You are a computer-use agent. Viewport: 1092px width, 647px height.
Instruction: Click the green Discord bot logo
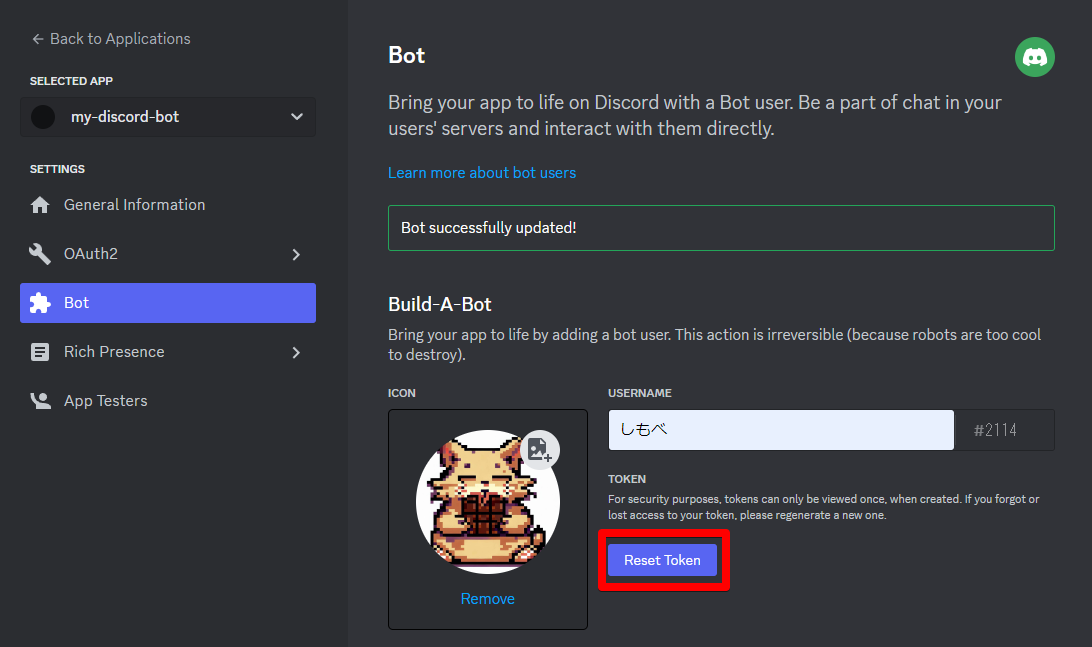(1034, 57)
